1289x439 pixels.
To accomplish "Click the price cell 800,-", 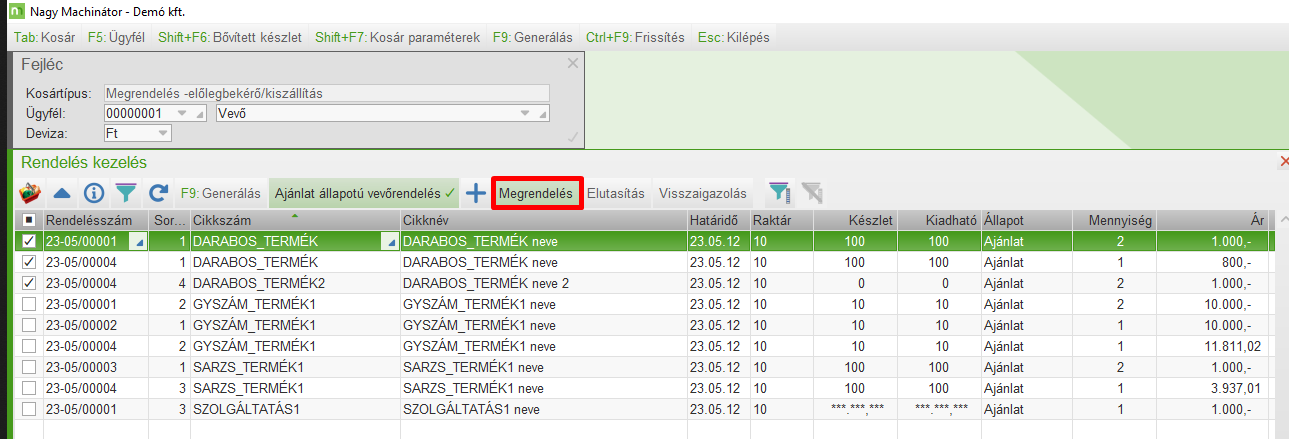I will pyautogui.click(x=1211, y=262).
